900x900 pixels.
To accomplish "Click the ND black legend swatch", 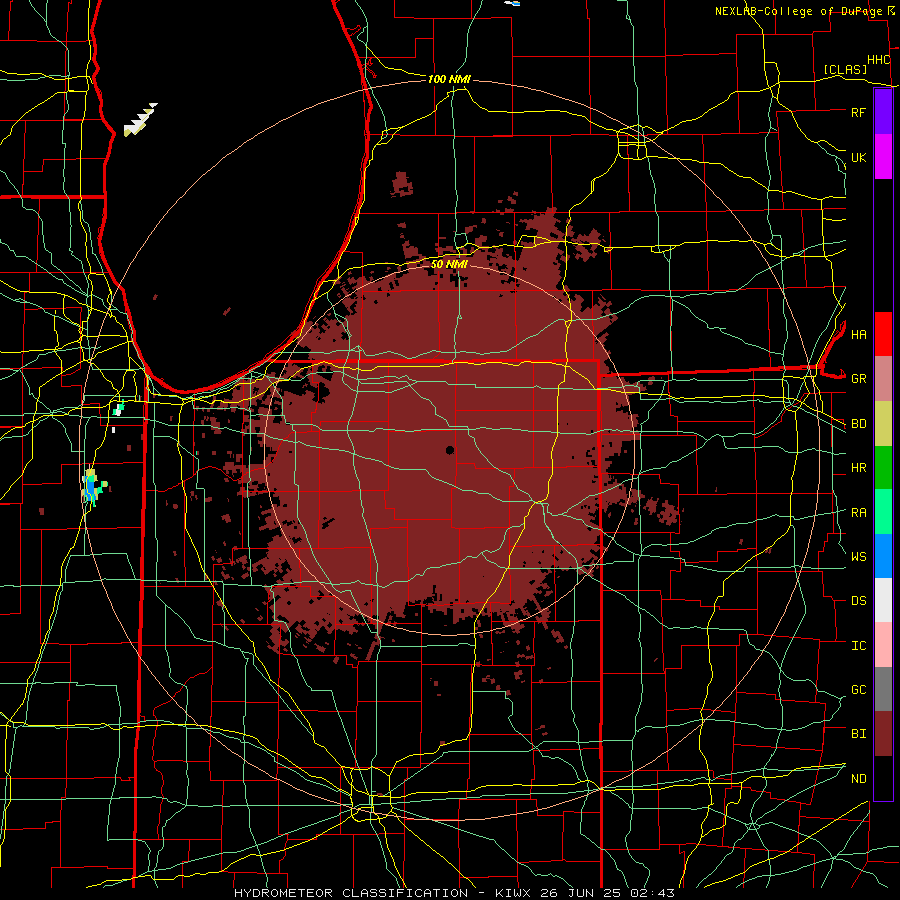I will pyautogui.click(x=883, y=778).
